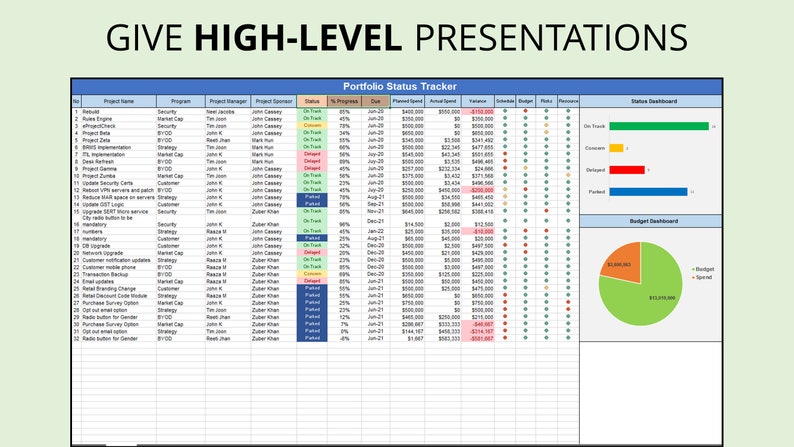Click Concern status of Transaction Backup
This screenshot has height=447, width=794.
click(x=312, y=274)
